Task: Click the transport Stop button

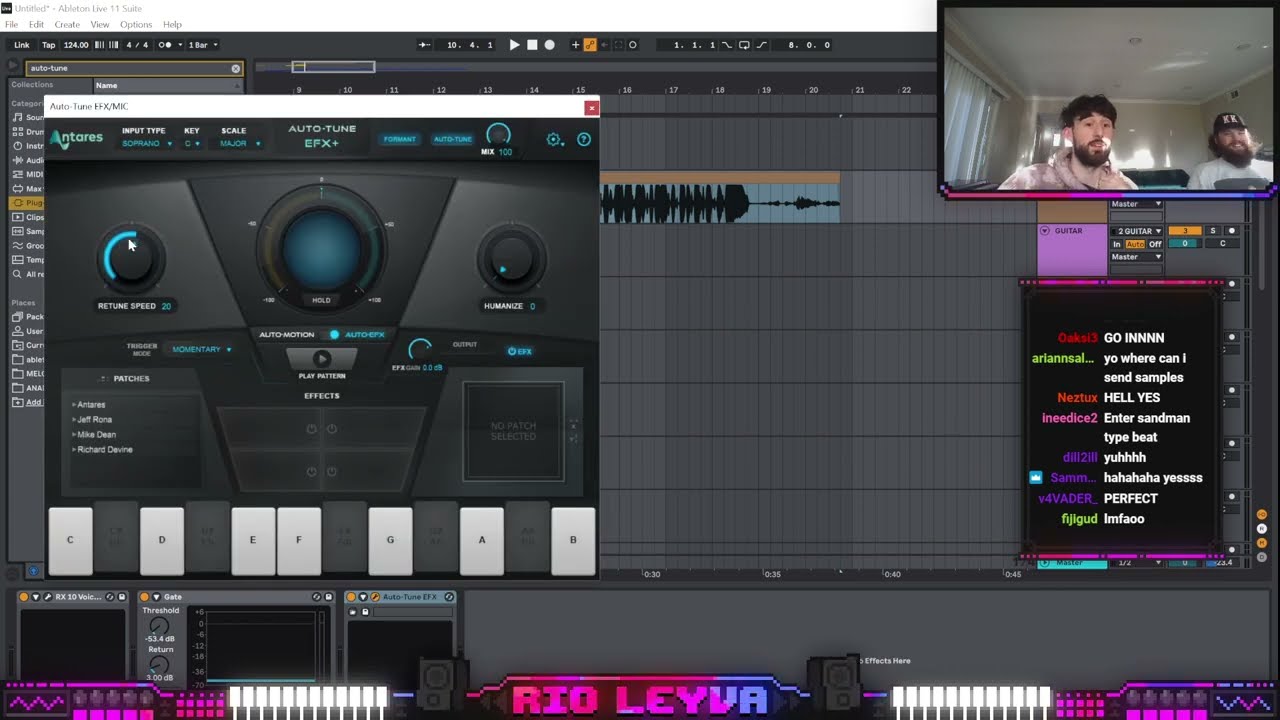Action: [532, 45]
